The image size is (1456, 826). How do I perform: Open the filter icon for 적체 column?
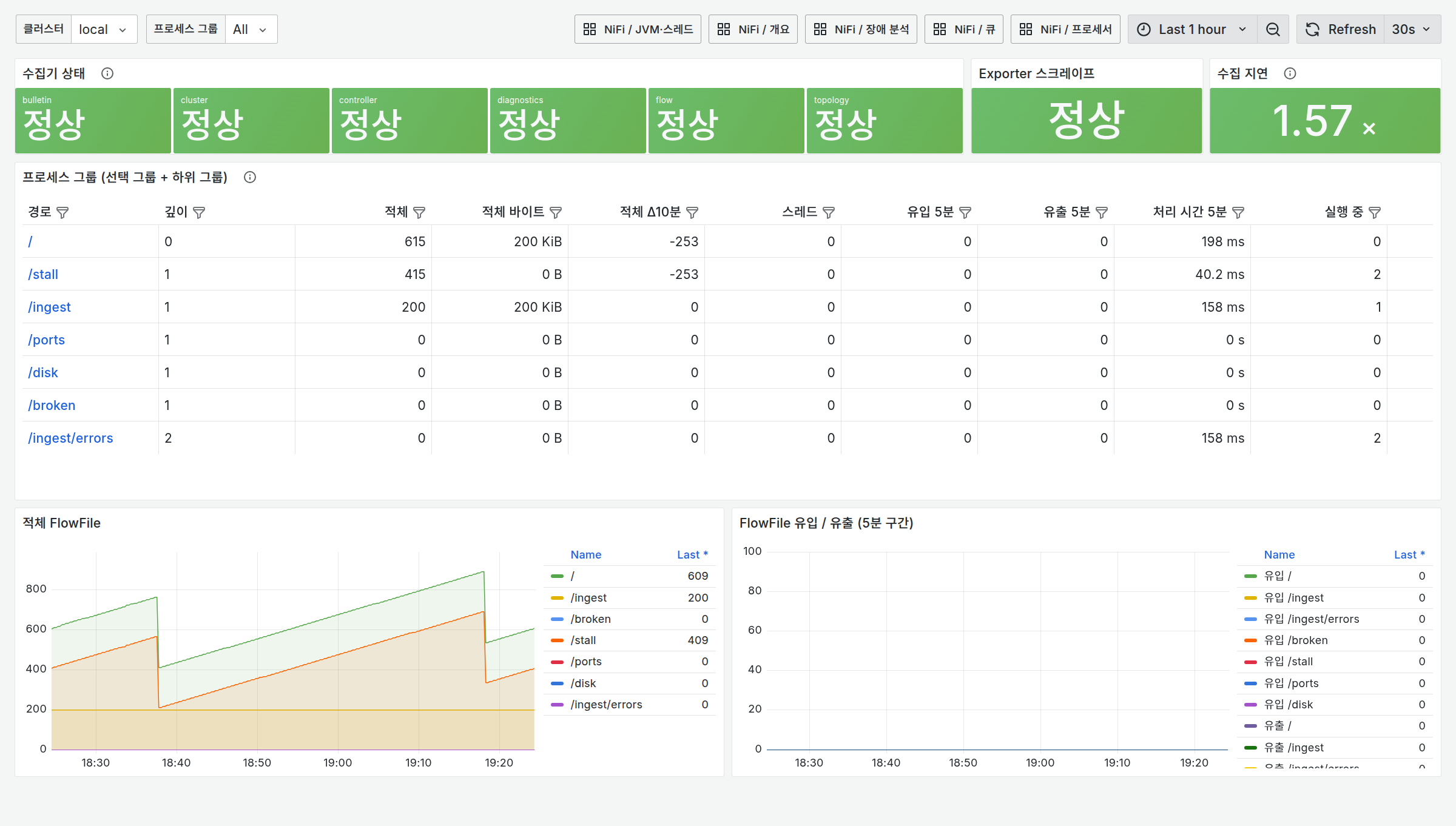click(x=419, y=212)
